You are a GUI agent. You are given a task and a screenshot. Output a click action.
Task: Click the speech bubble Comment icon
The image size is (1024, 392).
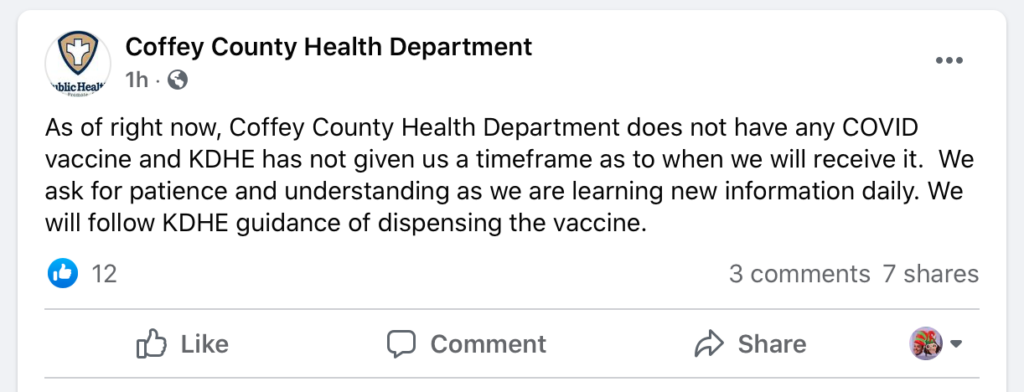[401, 344]
